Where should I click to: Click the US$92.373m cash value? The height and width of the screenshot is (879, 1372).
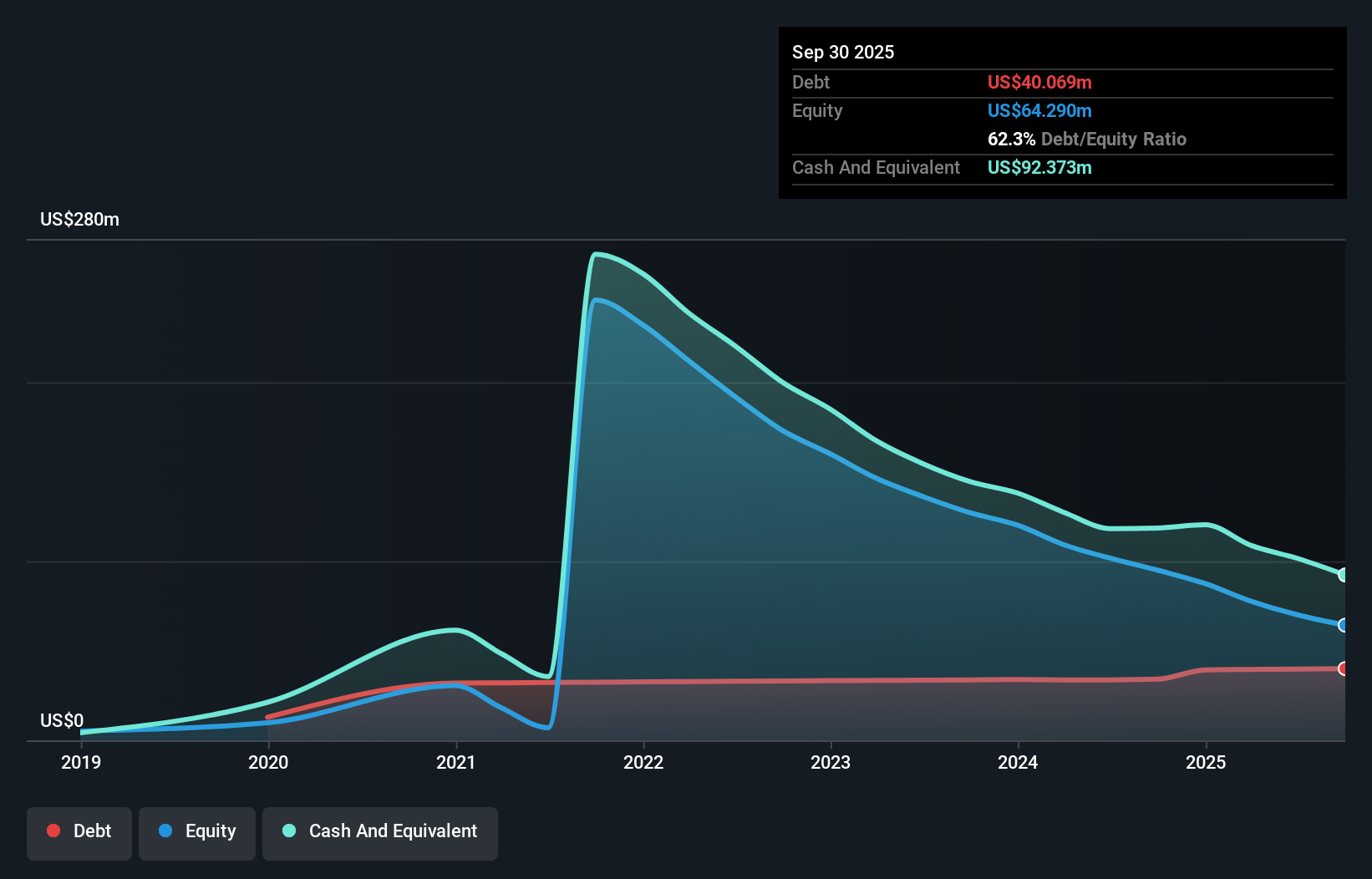[1039, 167]
